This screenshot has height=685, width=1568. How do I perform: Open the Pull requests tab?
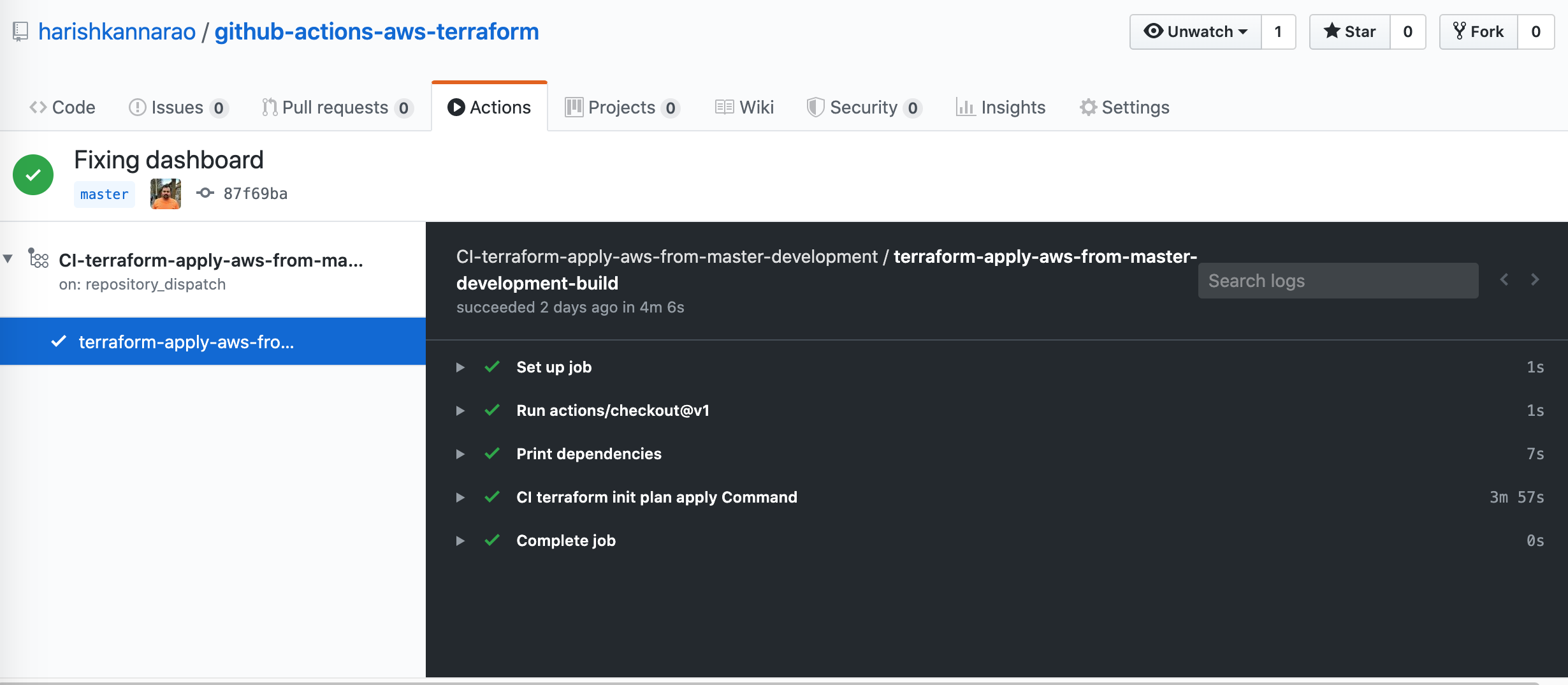coord(337,107)
